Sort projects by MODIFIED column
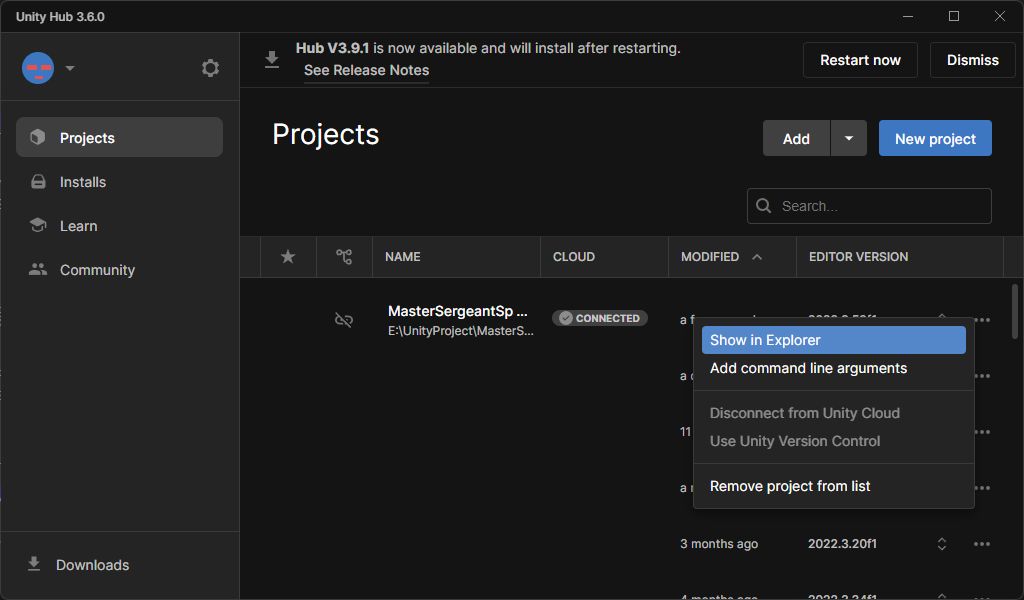This screenshot has width=1024, height=600. click(710, 257)
